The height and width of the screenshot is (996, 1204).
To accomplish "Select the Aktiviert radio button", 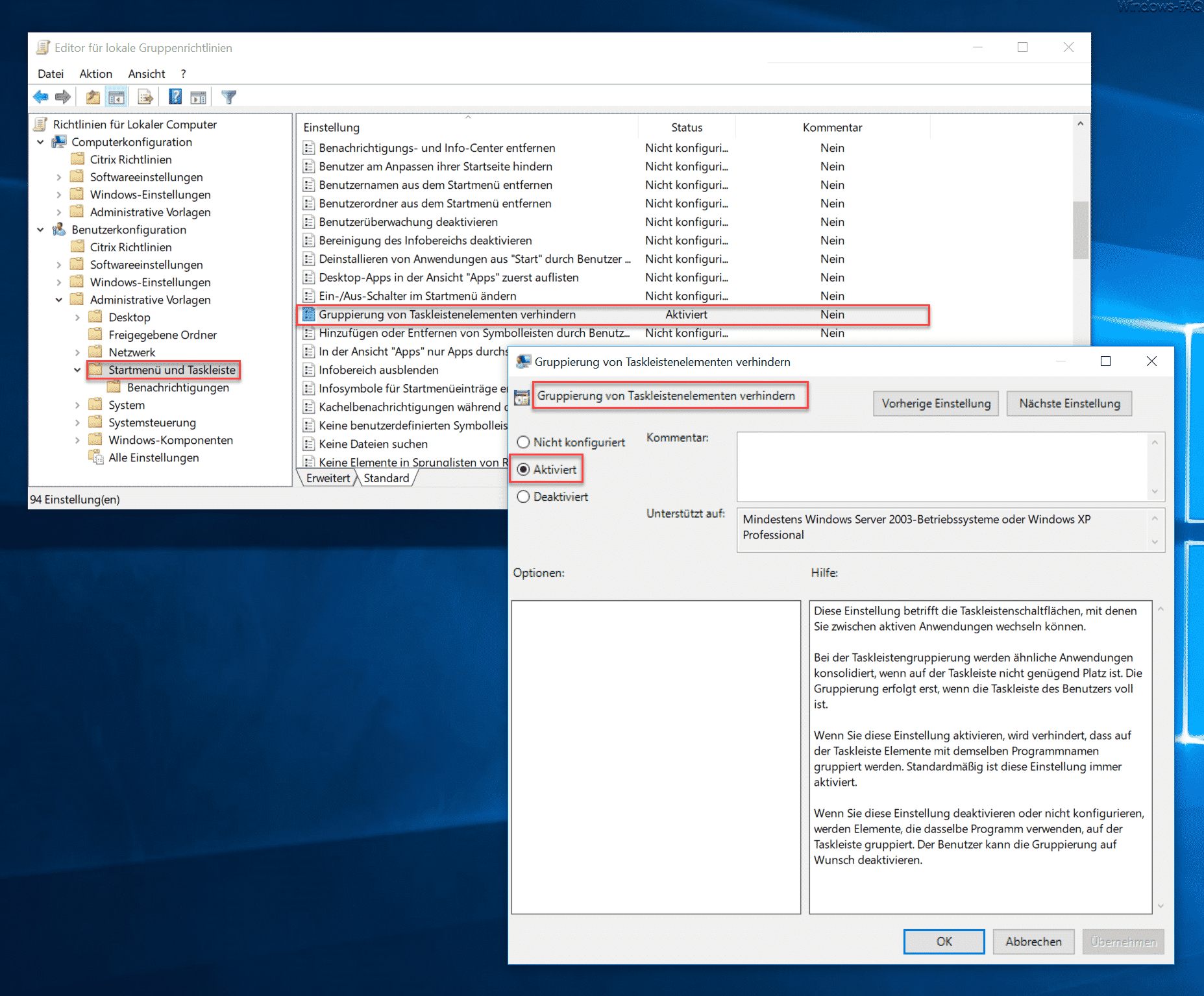I will click(523, 469).
